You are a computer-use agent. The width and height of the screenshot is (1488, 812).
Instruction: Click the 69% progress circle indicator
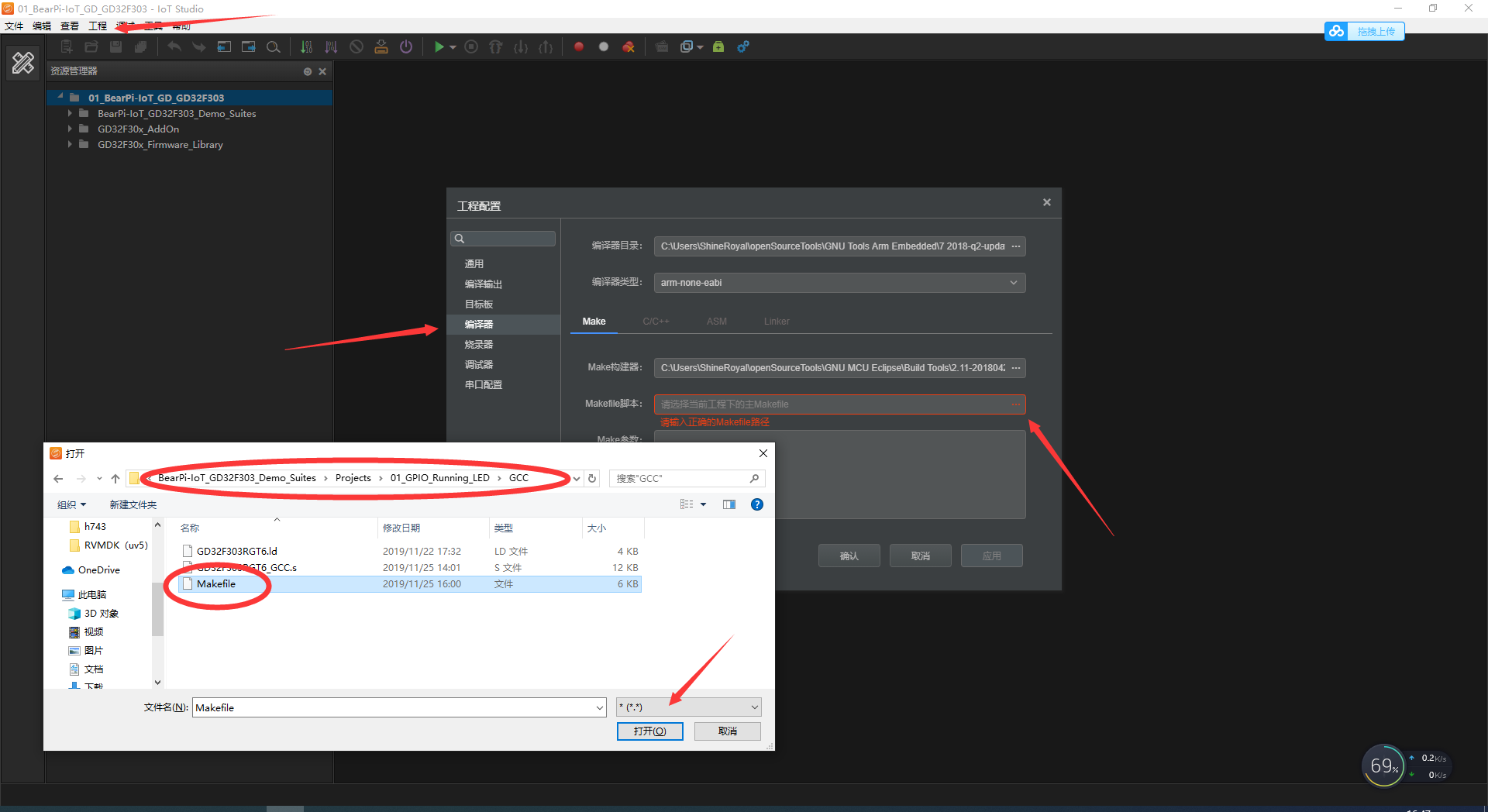click(x=1383, y=766)
